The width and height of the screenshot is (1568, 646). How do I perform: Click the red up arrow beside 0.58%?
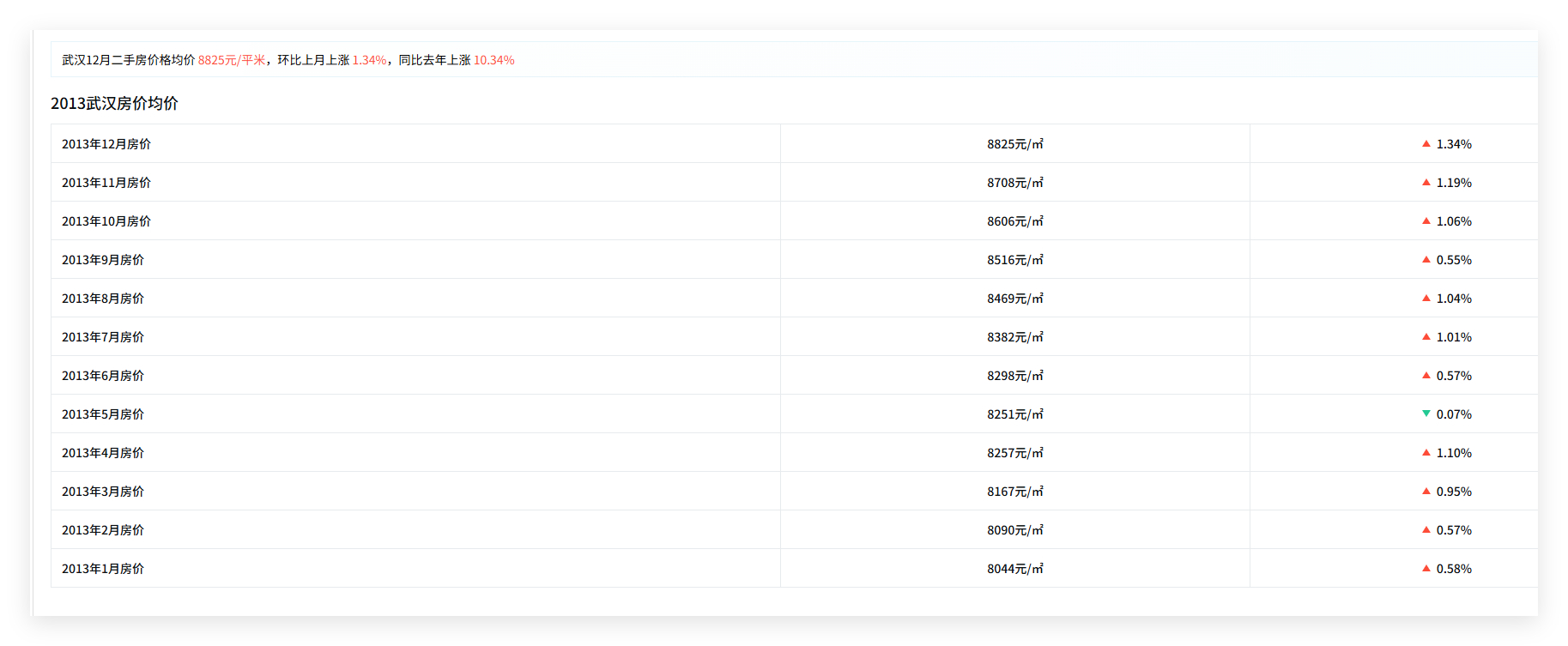pyautogui.click(x=1426, y=568)
